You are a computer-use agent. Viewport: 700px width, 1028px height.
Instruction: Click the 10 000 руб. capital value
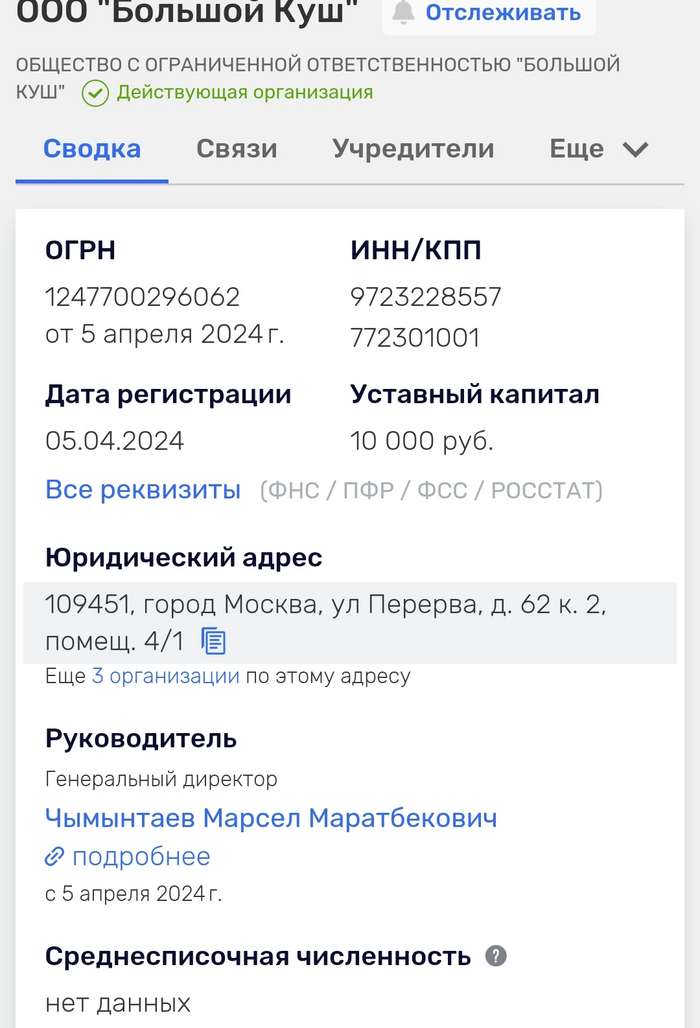coord(422,441)
